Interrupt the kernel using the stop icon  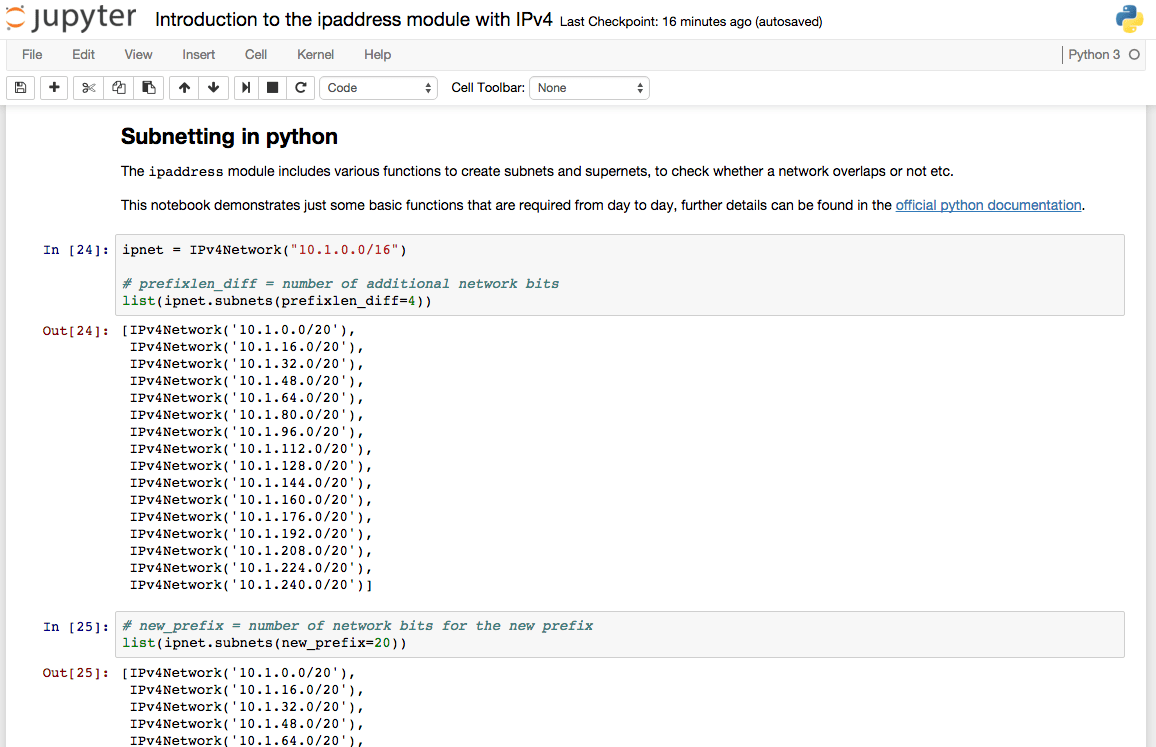coord(271,87)
